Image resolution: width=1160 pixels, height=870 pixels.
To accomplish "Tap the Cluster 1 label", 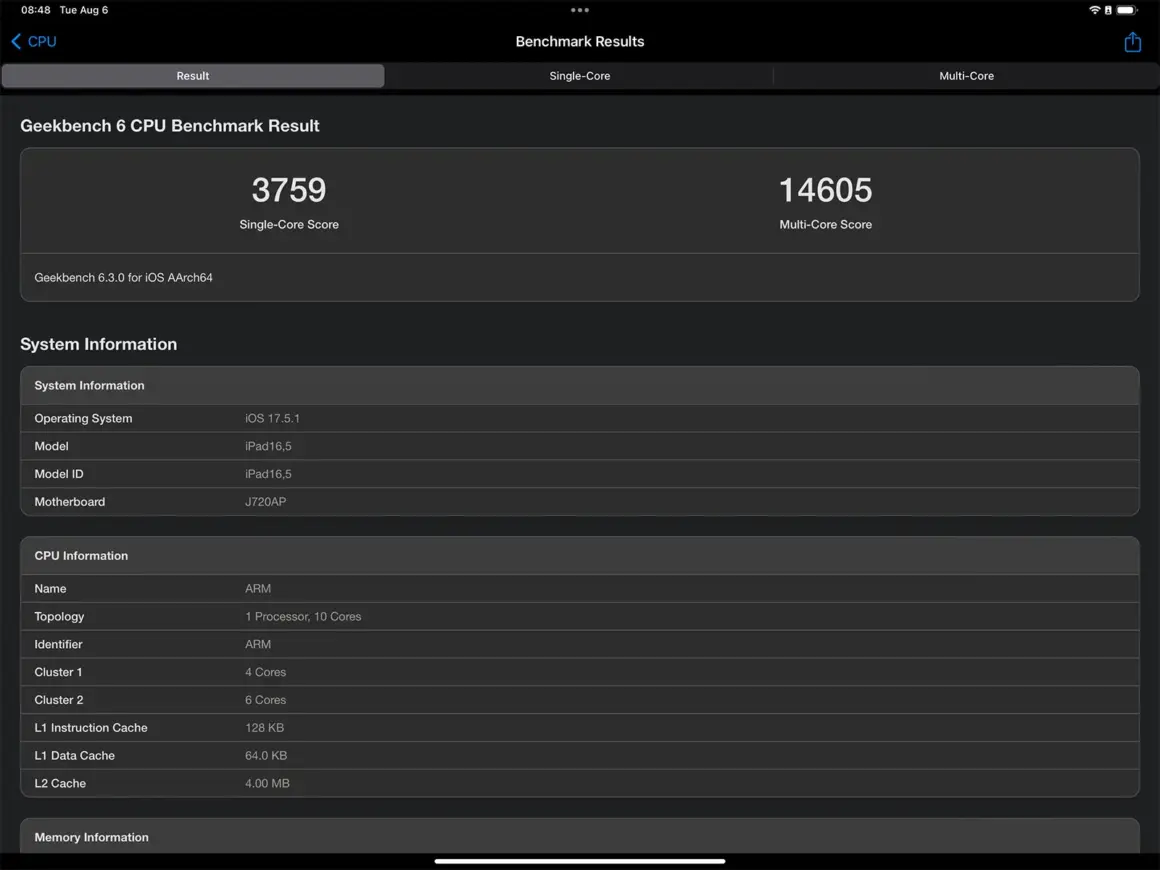I will click(58, 672).
